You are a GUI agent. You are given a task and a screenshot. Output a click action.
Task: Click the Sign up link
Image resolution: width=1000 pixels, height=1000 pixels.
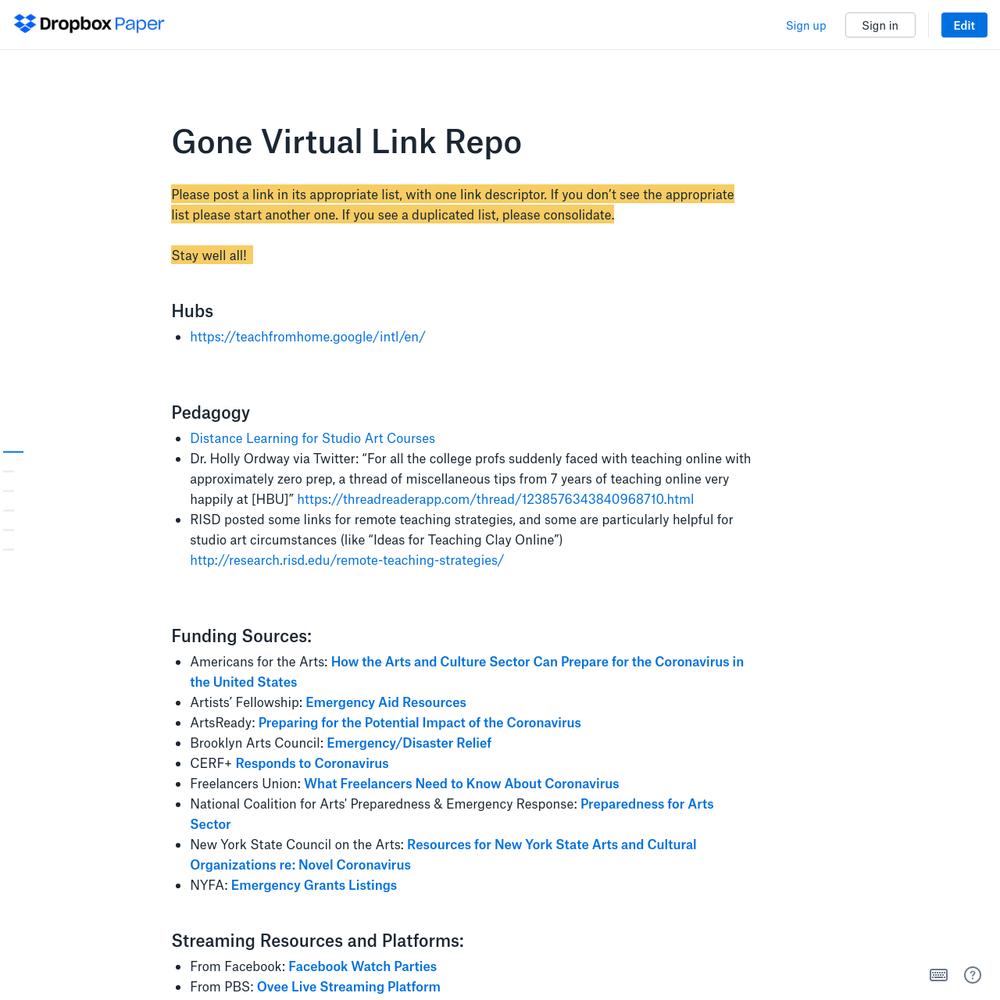point(805,26)
